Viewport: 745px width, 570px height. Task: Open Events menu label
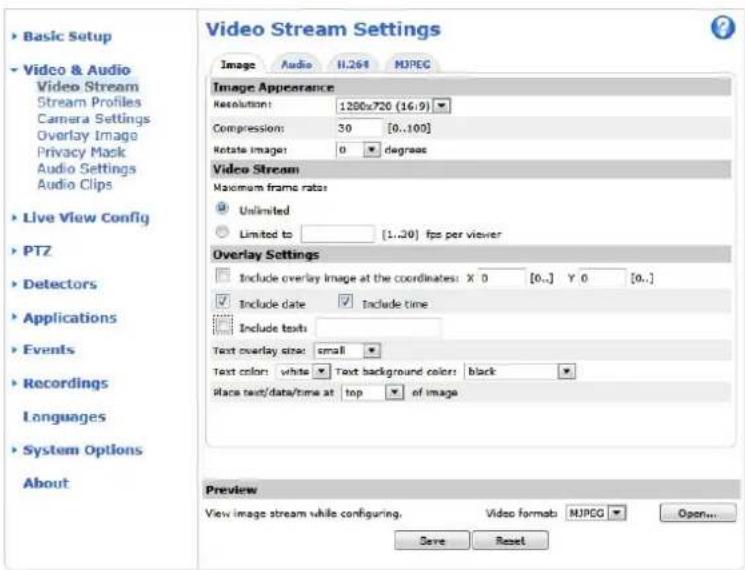click(x=49, y=350)
